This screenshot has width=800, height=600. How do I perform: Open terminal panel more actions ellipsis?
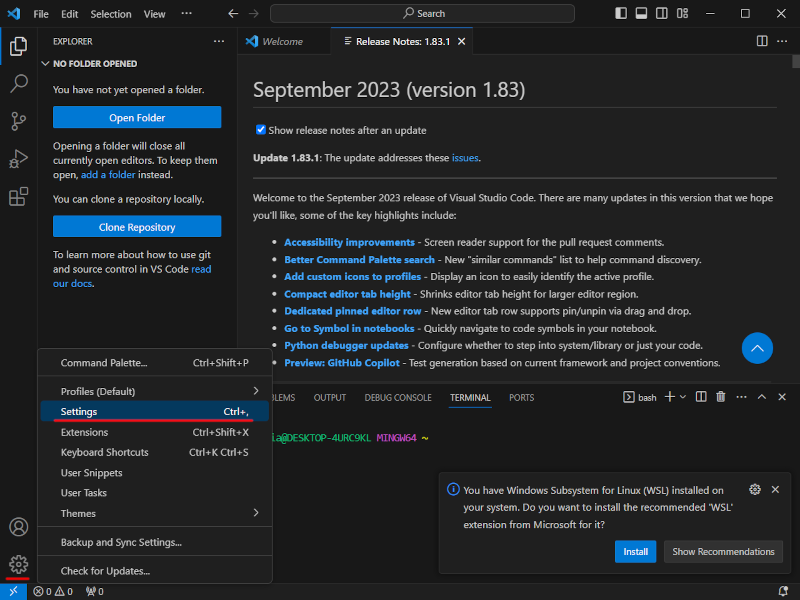click(x=741, y=397)
